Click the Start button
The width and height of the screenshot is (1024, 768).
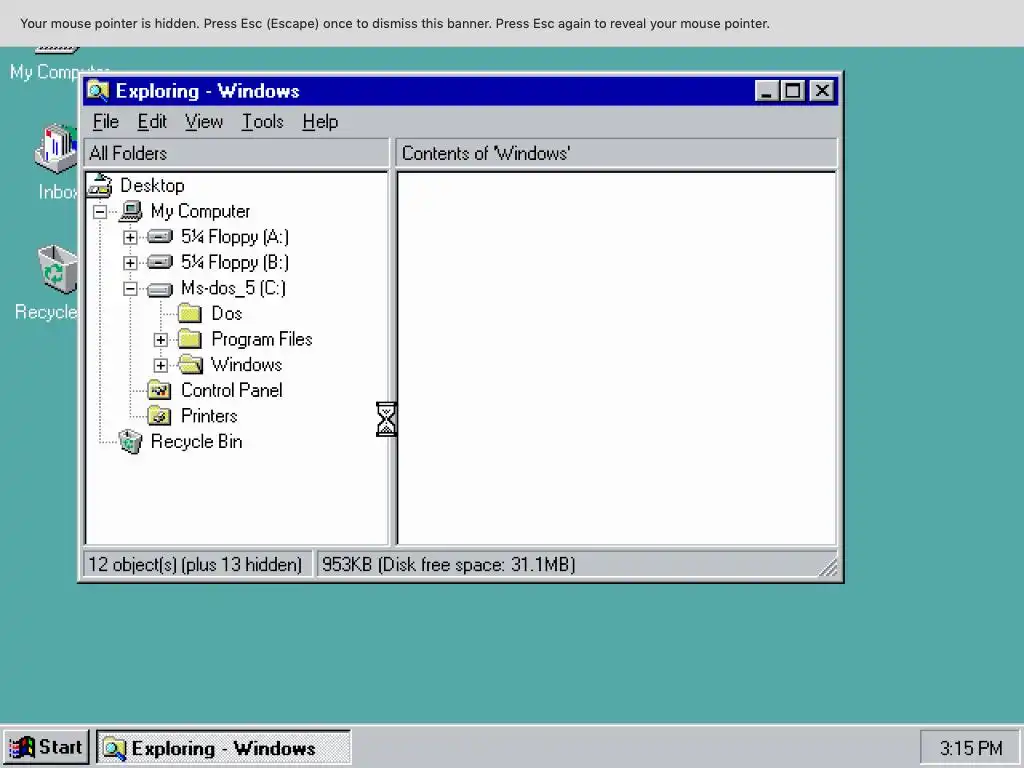[x=46, y=747]
